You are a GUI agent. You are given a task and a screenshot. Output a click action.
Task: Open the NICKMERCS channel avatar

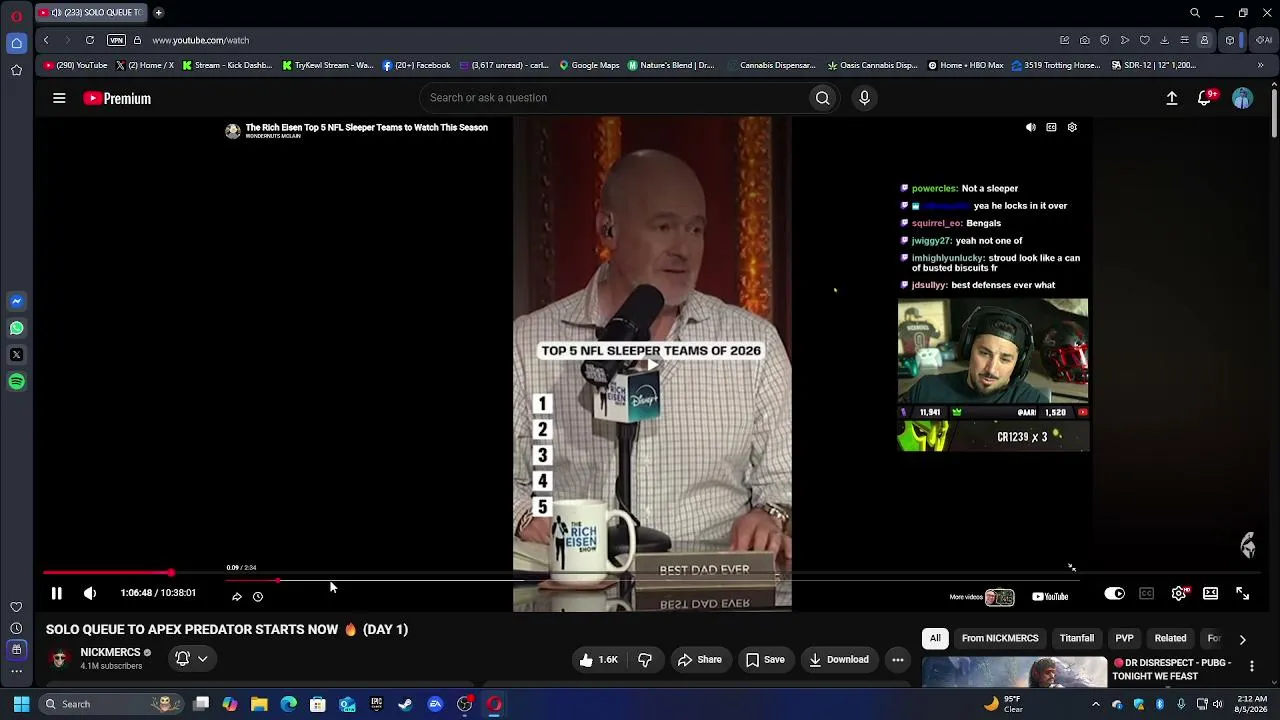click(59, 659)
